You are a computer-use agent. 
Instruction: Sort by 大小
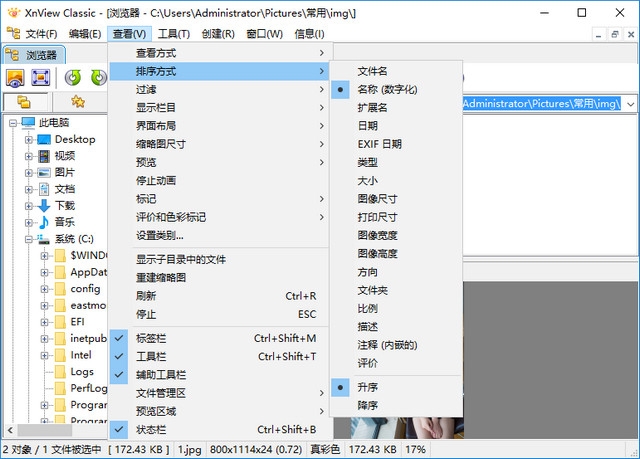(396, 181)
